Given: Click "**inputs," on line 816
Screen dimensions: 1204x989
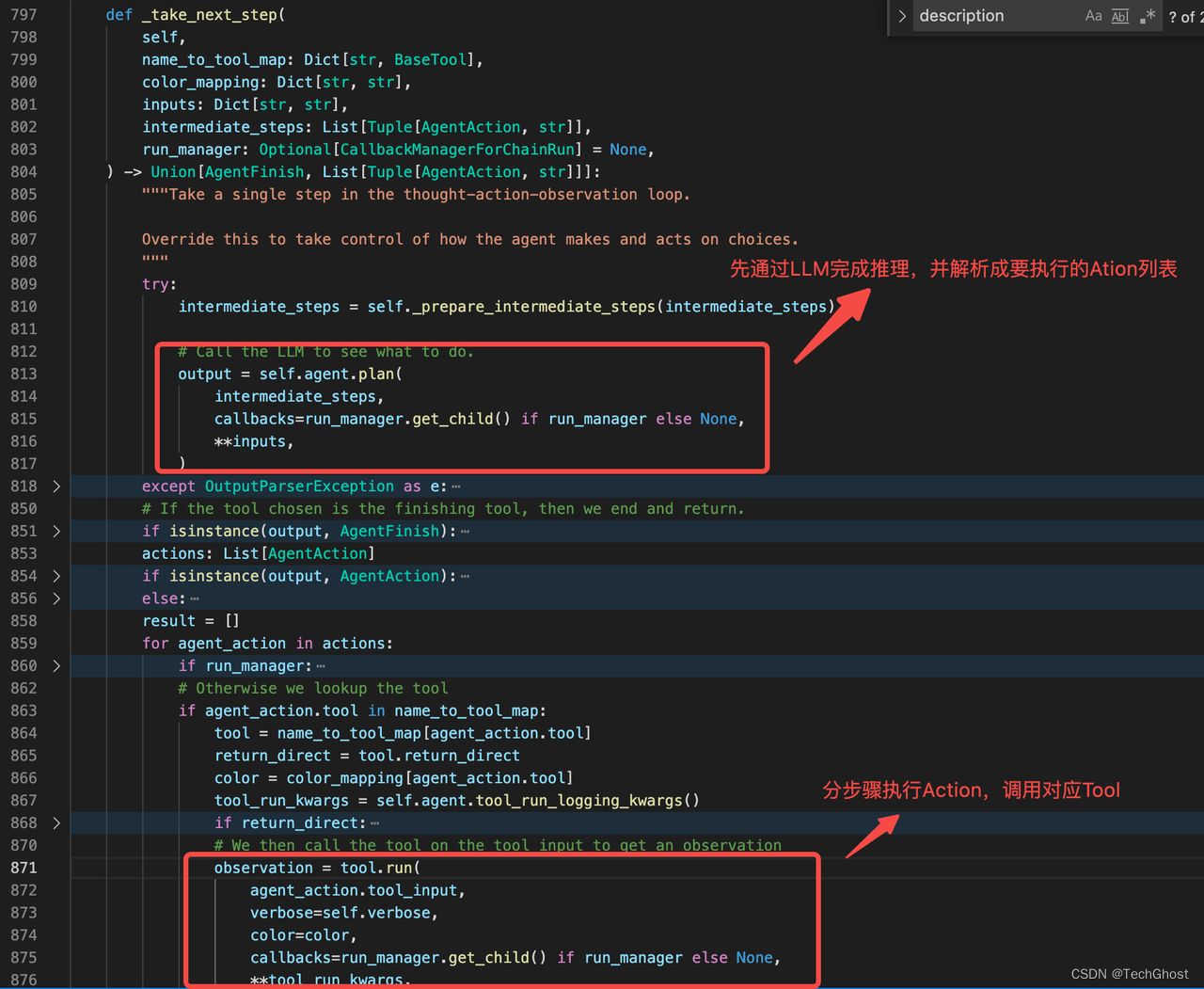Looking at the screenshot, I should click(254, 441).
